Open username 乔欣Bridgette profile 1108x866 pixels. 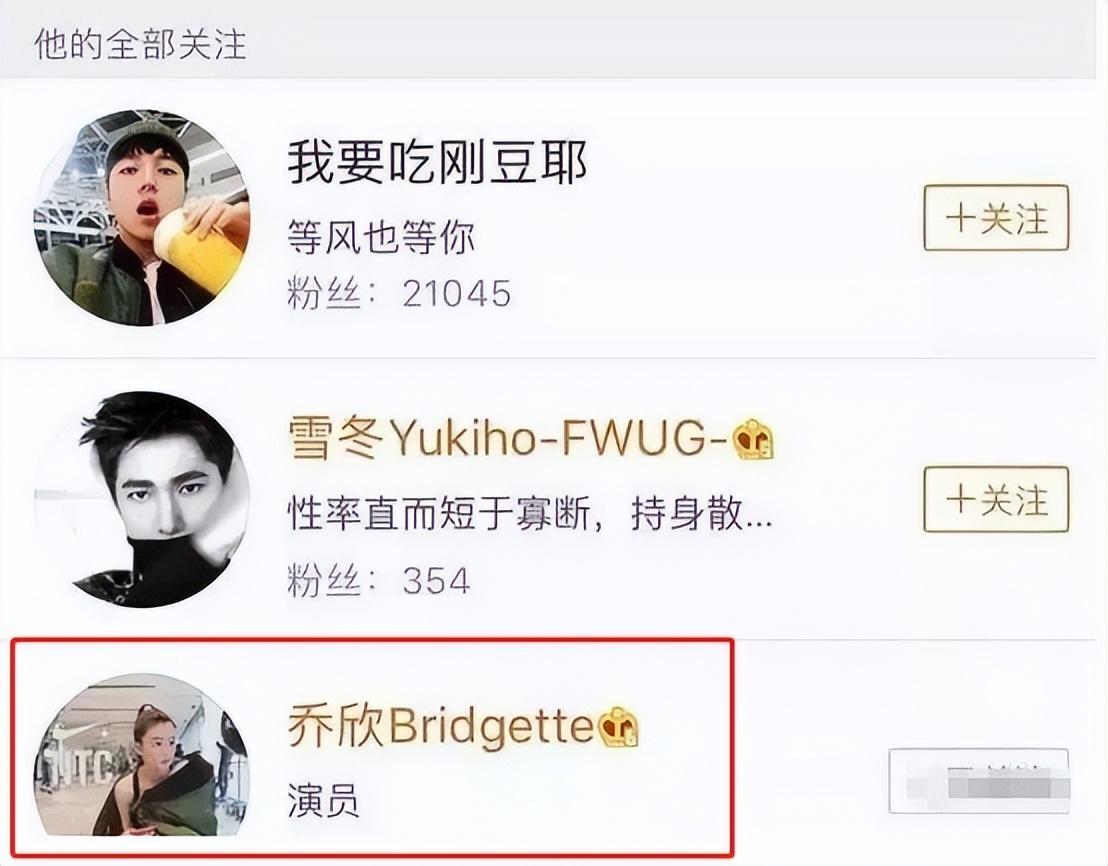click(x=441, y=727)
